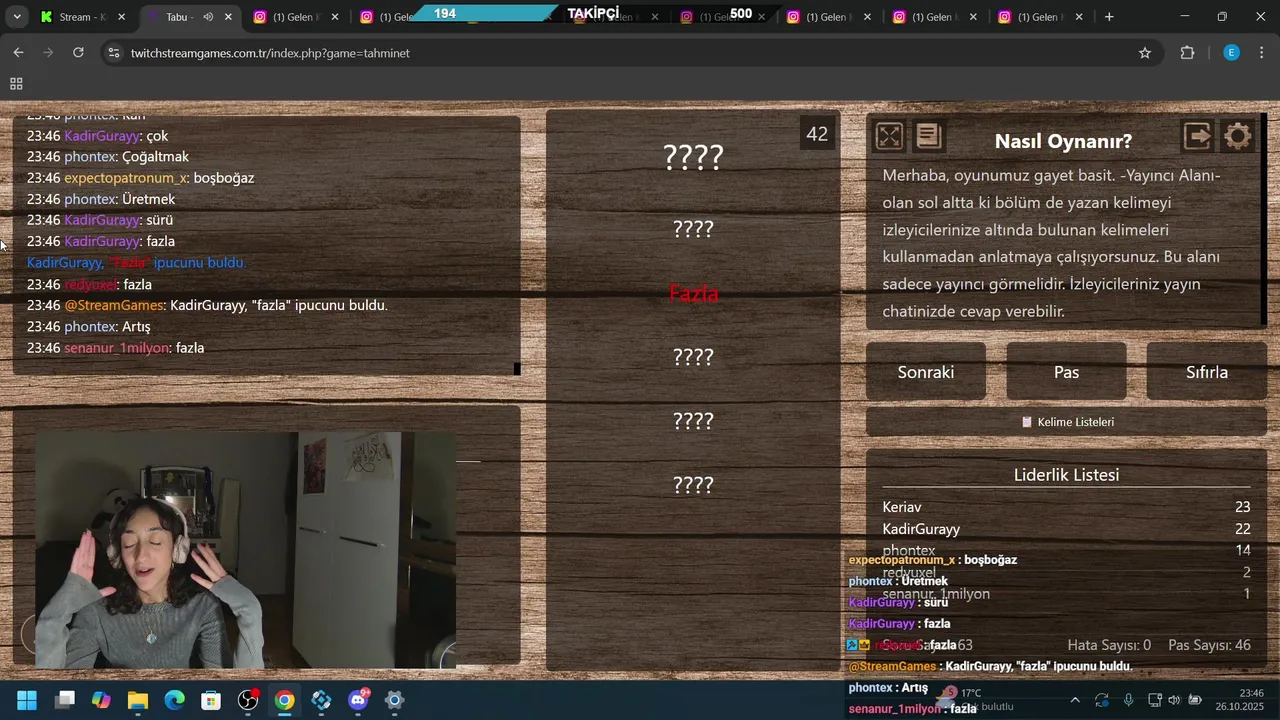
Task: Click the revealed word Fazla
Action: [x=693, y=294]
